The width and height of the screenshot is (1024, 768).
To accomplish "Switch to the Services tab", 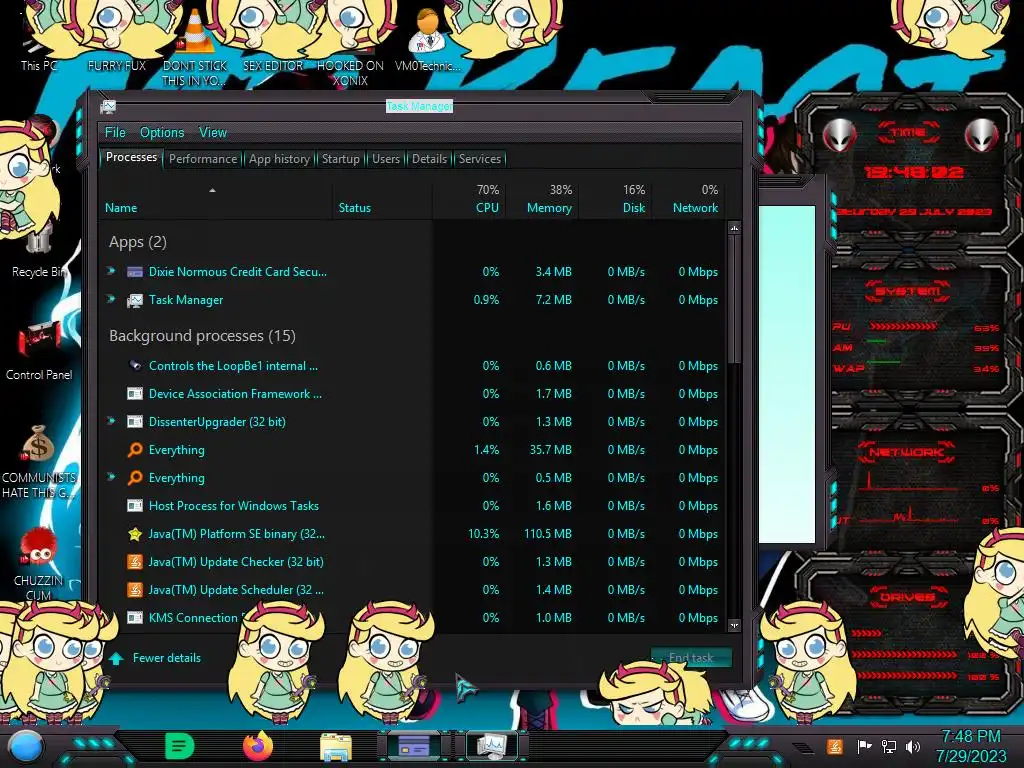I will [480, 159].
